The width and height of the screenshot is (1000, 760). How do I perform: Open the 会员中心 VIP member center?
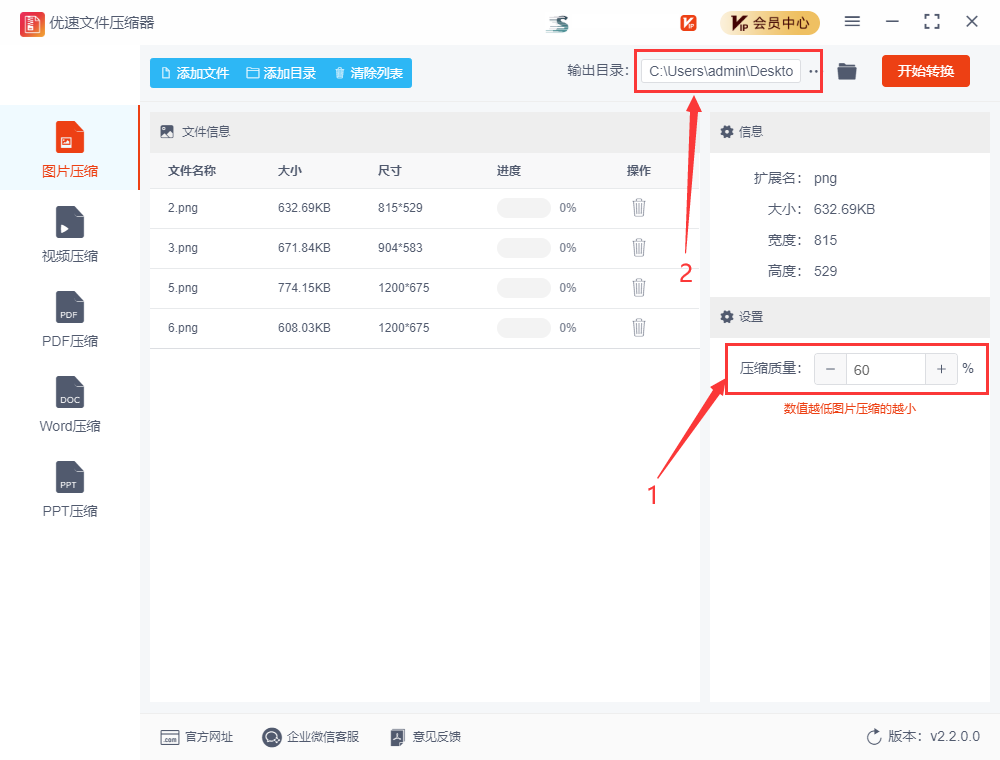click(x=770, y=23)
